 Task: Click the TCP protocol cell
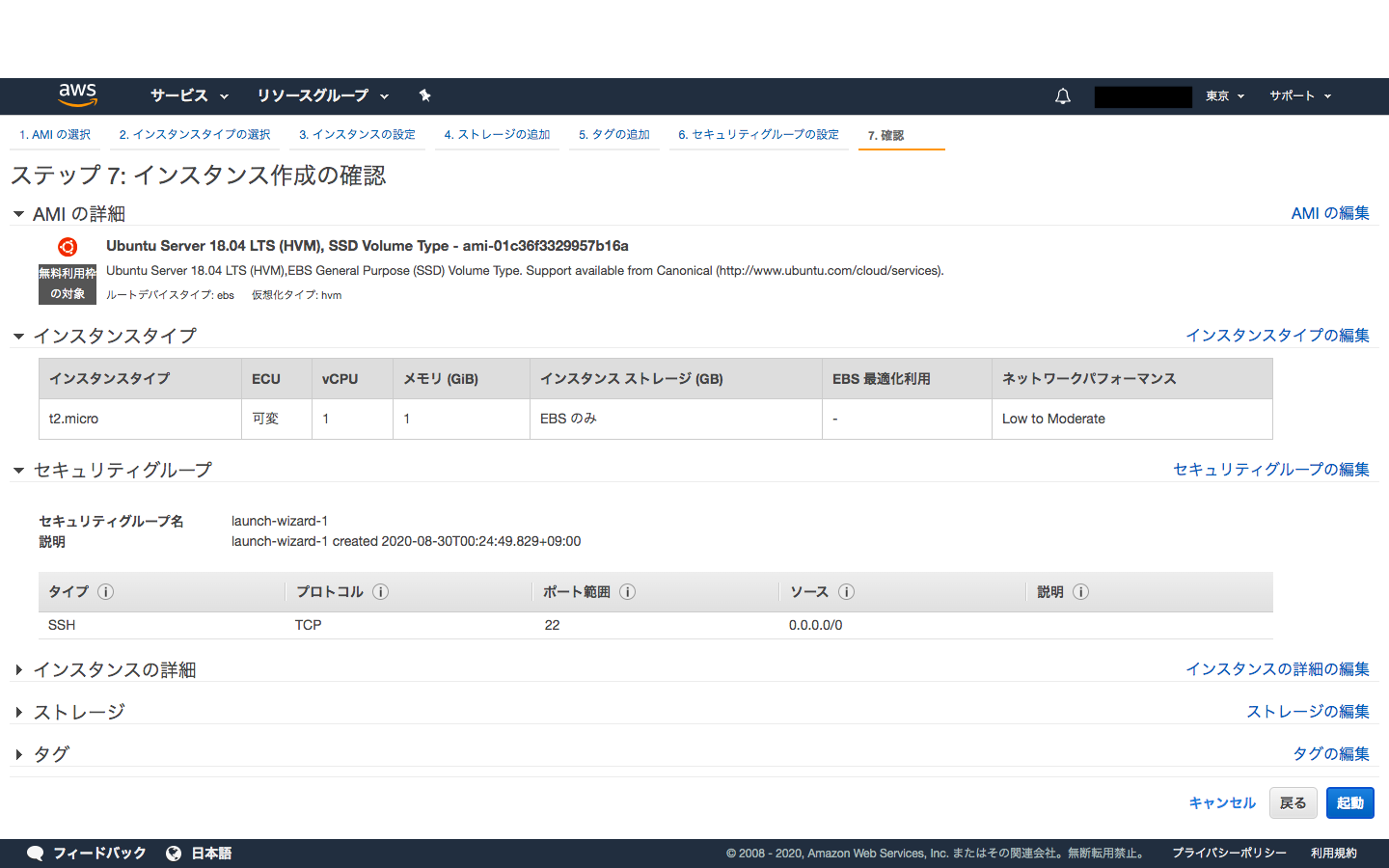pyautogui.click(x=309, y=626)
